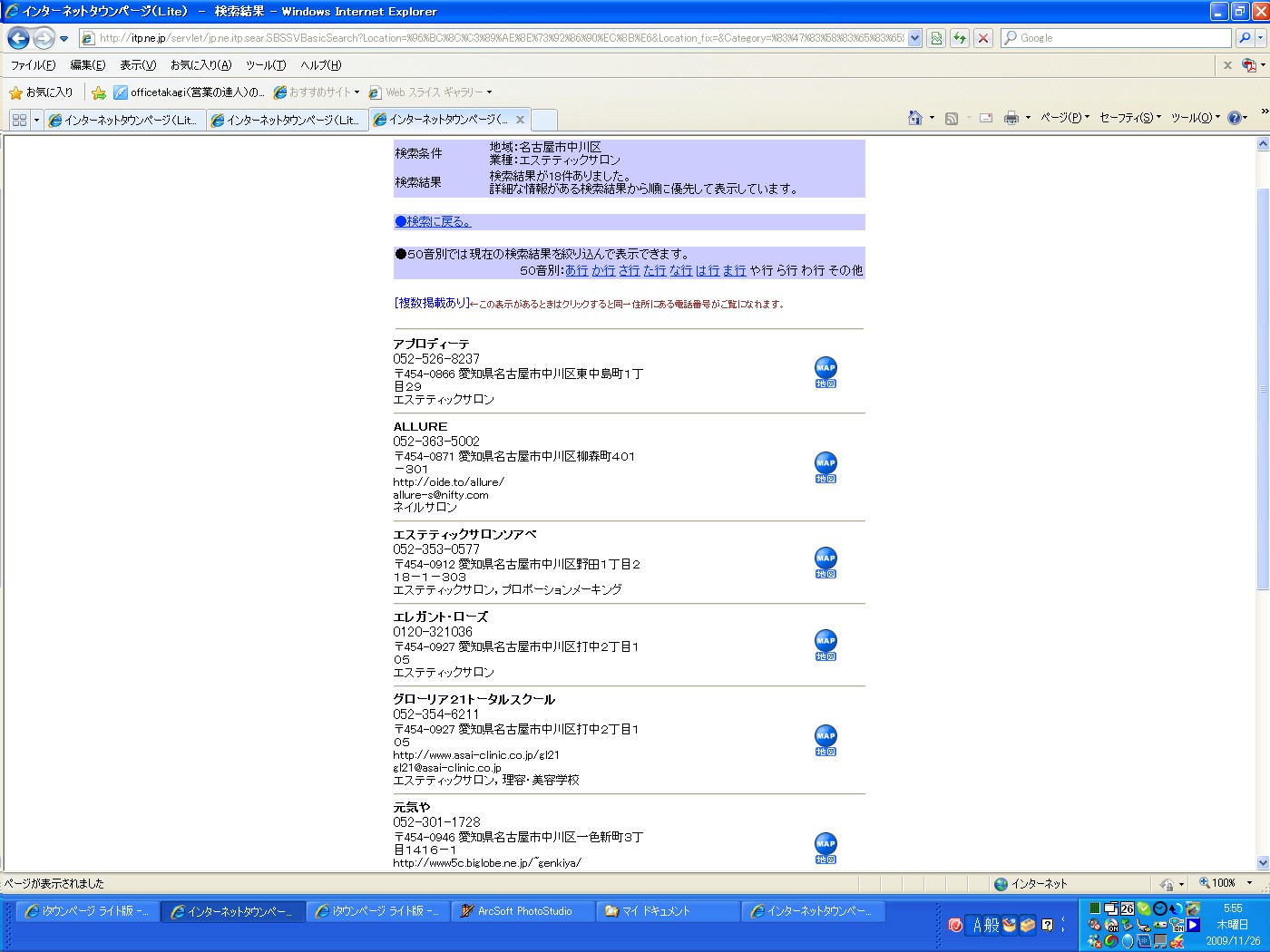
Task: Focus the Google search box
Action: click(x=1117, y=38)
